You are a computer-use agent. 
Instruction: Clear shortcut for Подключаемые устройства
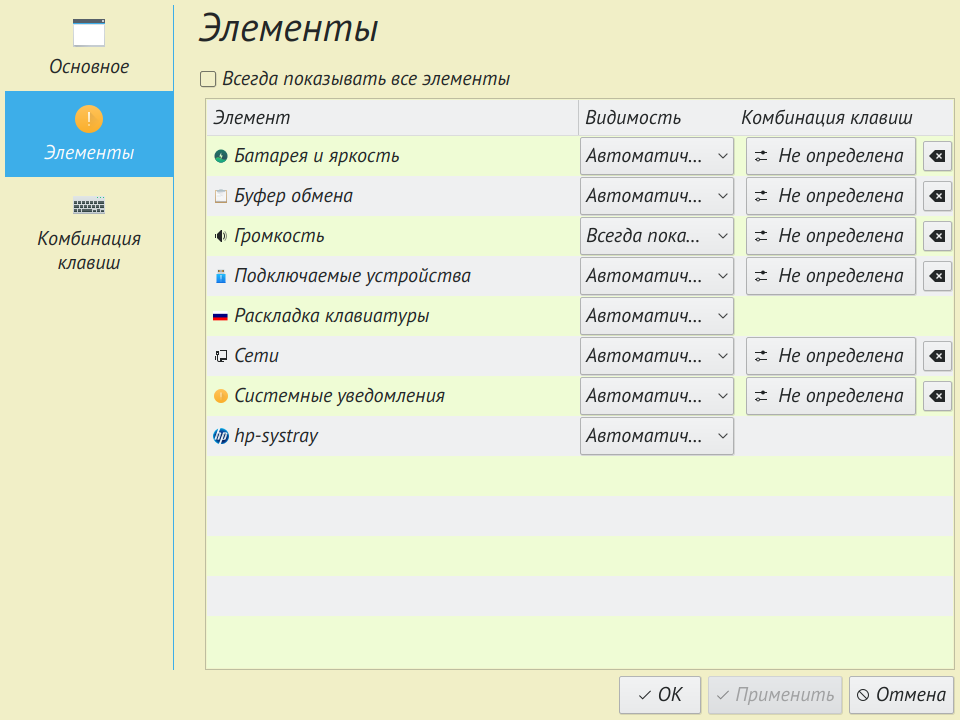pyautogui.click(x=937, y=276)
